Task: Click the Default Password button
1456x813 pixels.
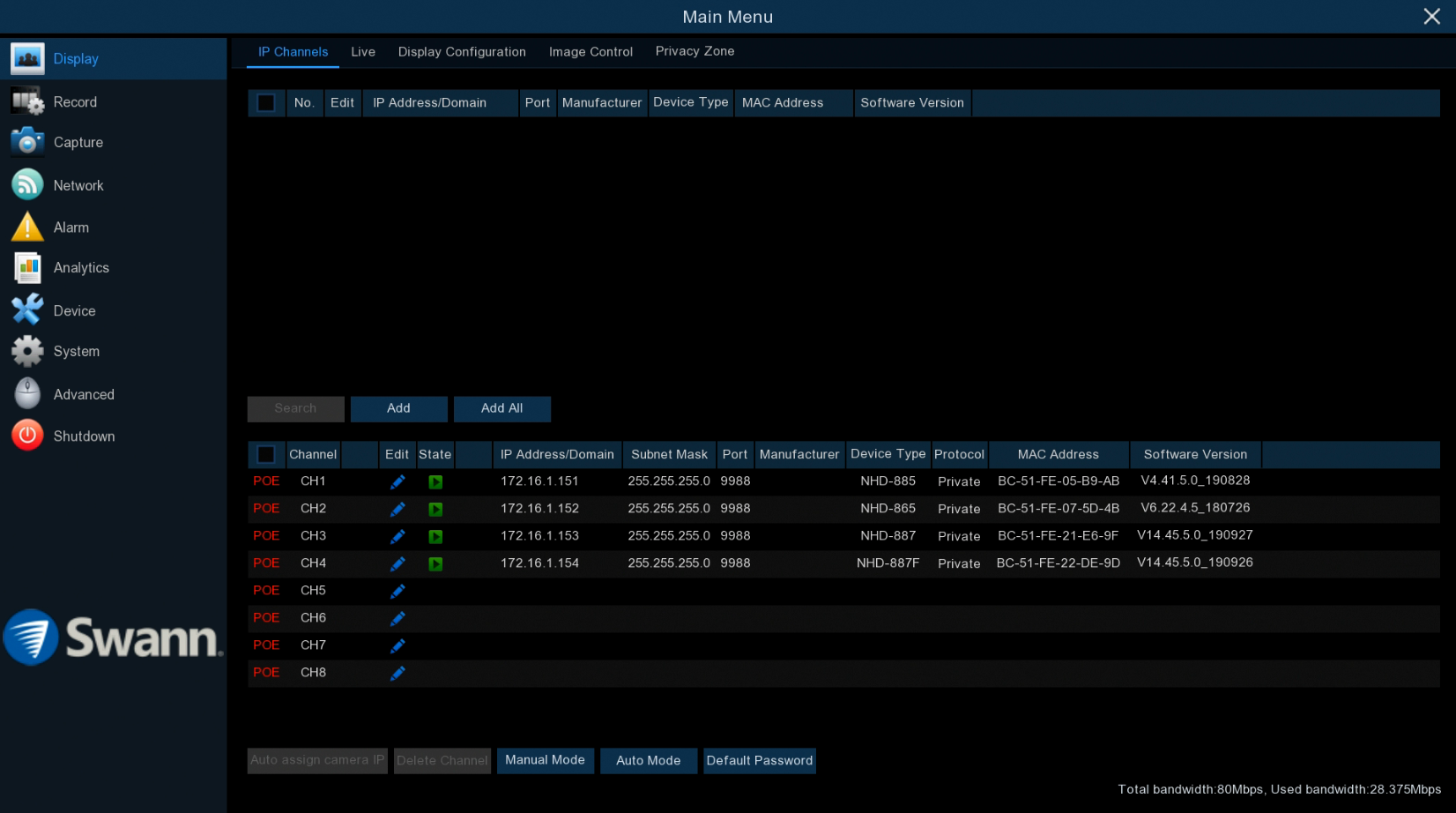Action: point(759,760)
